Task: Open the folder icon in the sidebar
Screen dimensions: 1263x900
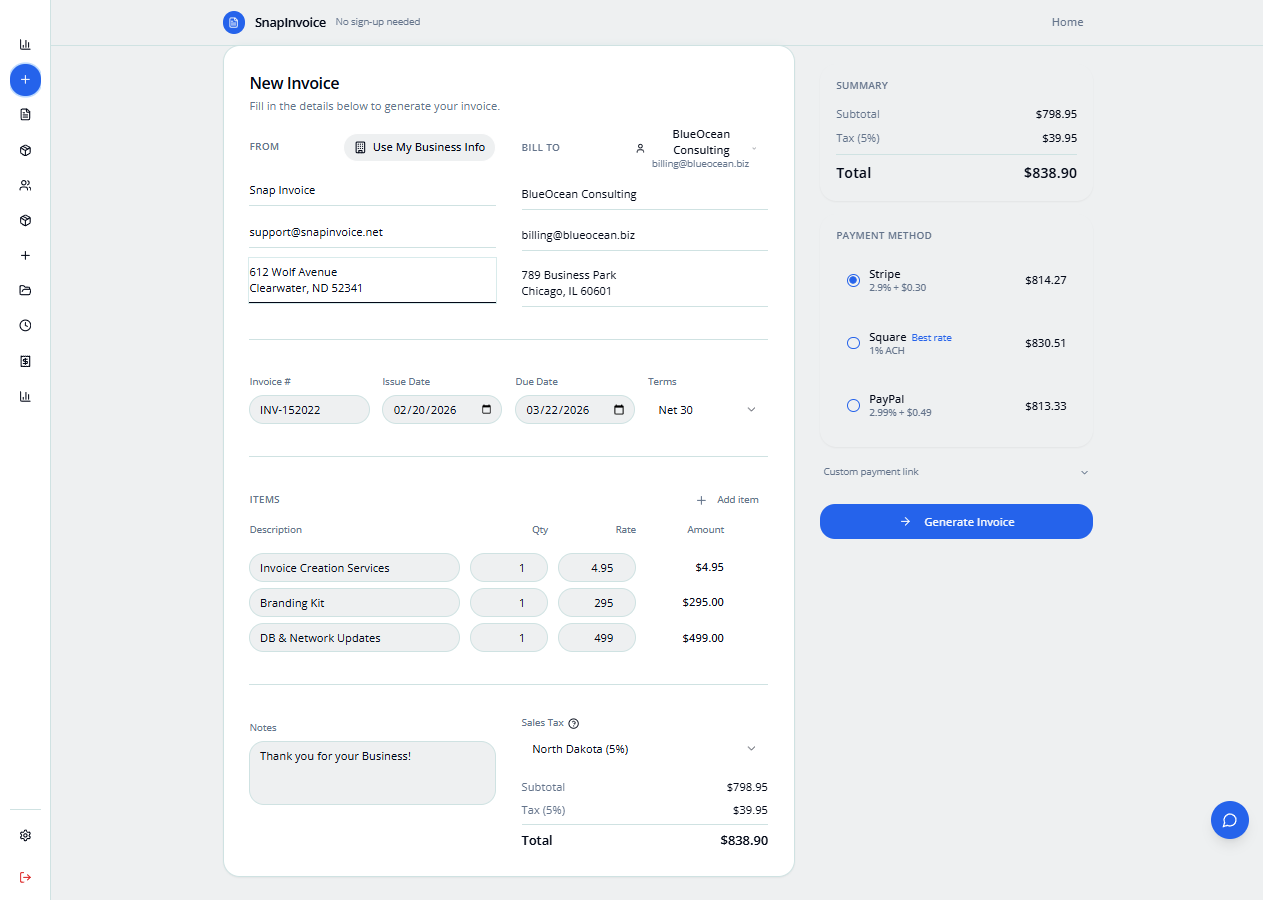Action: tap(25, 290)
